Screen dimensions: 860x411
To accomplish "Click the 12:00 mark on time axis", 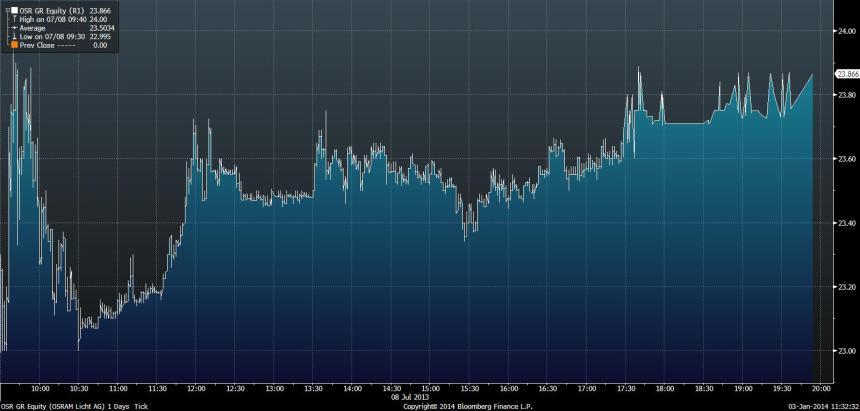I will coord(196,388).
